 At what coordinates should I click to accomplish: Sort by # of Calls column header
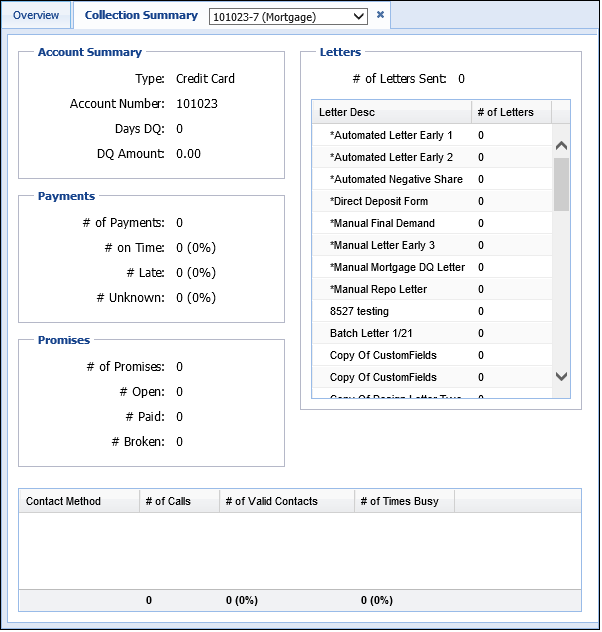180,501
